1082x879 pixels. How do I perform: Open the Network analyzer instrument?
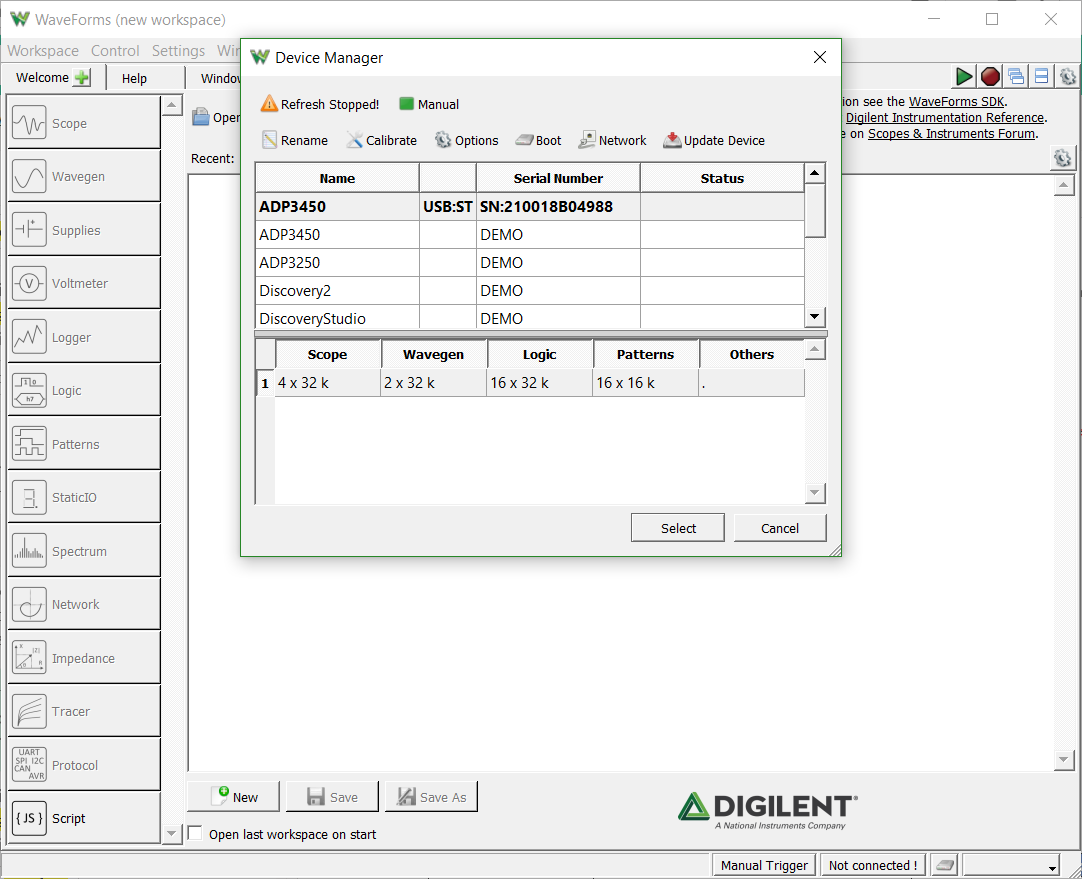[83, 604]
